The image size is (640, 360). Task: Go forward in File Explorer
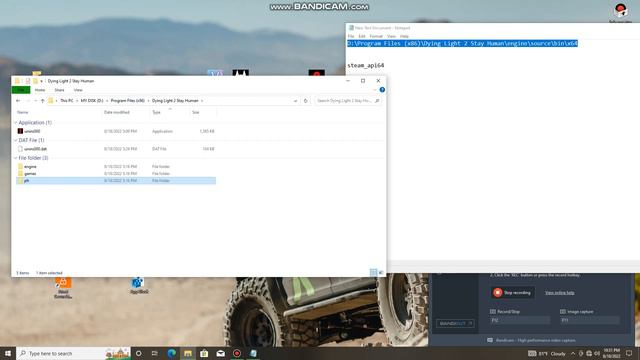pos(28,101)
